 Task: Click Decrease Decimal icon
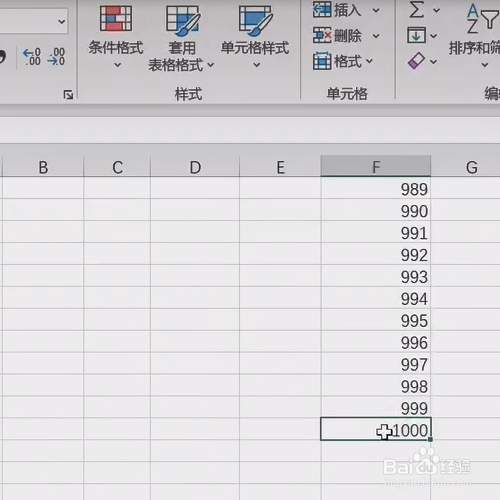tap(56, 57)
